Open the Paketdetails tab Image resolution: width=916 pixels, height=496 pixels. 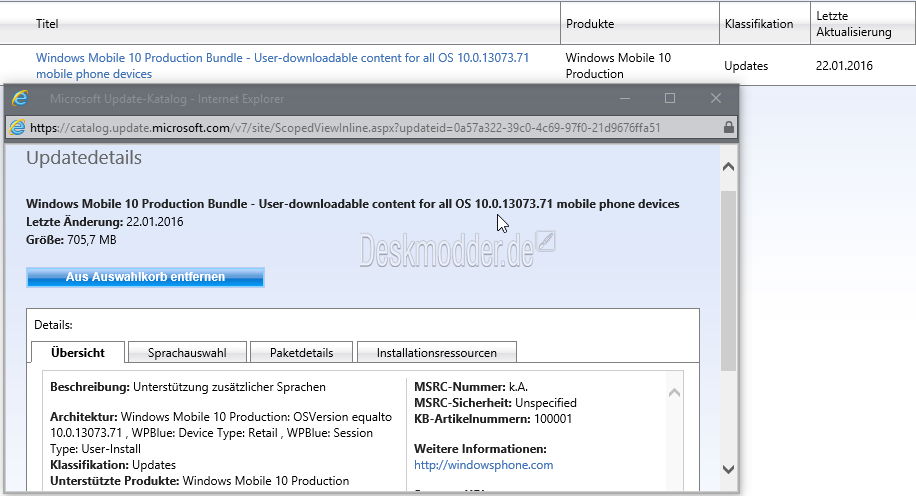(301, 353)
